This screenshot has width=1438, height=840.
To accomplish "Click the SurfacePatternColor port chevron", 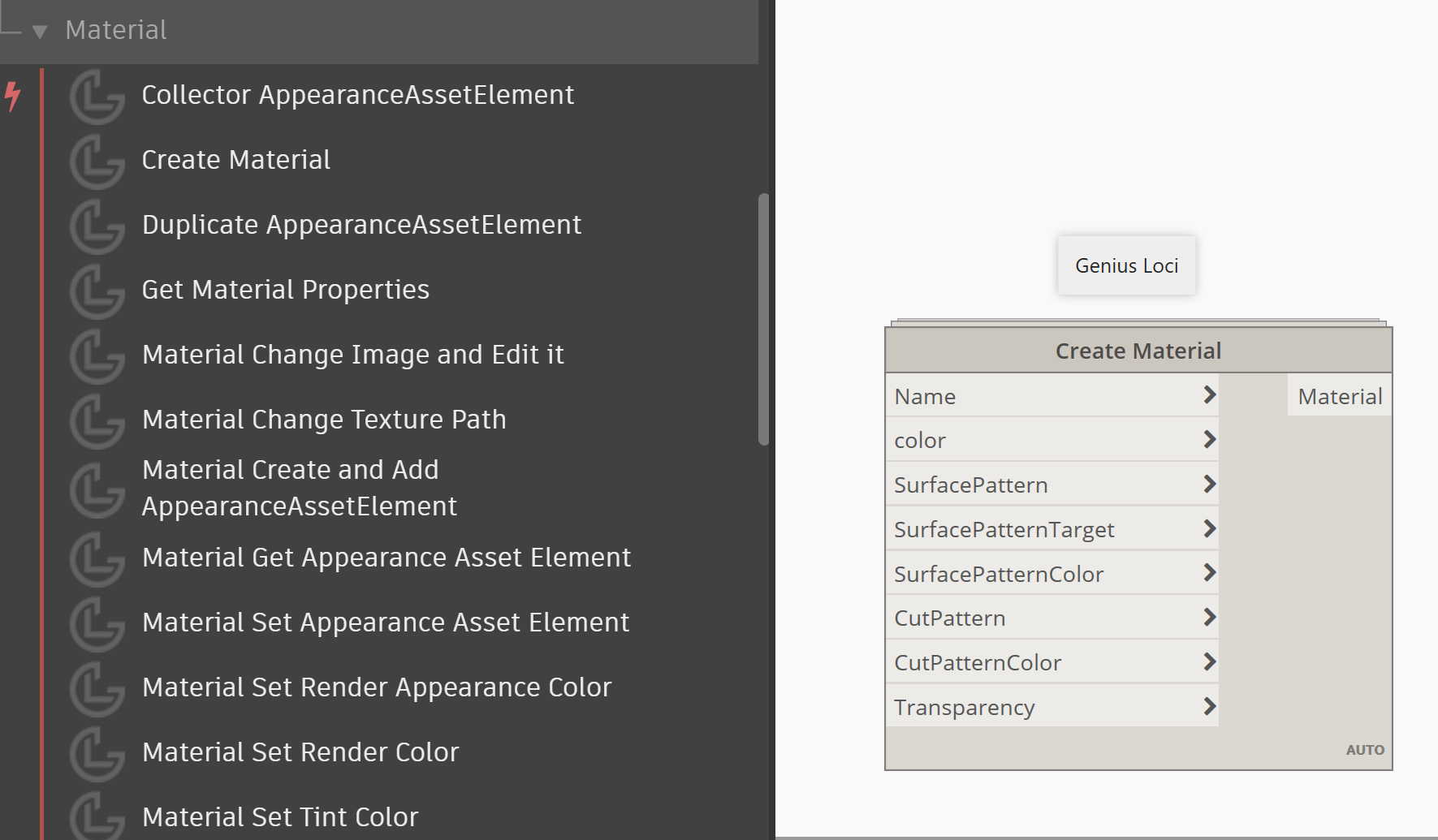I will pyautogui.click(x=1209, y=573).
